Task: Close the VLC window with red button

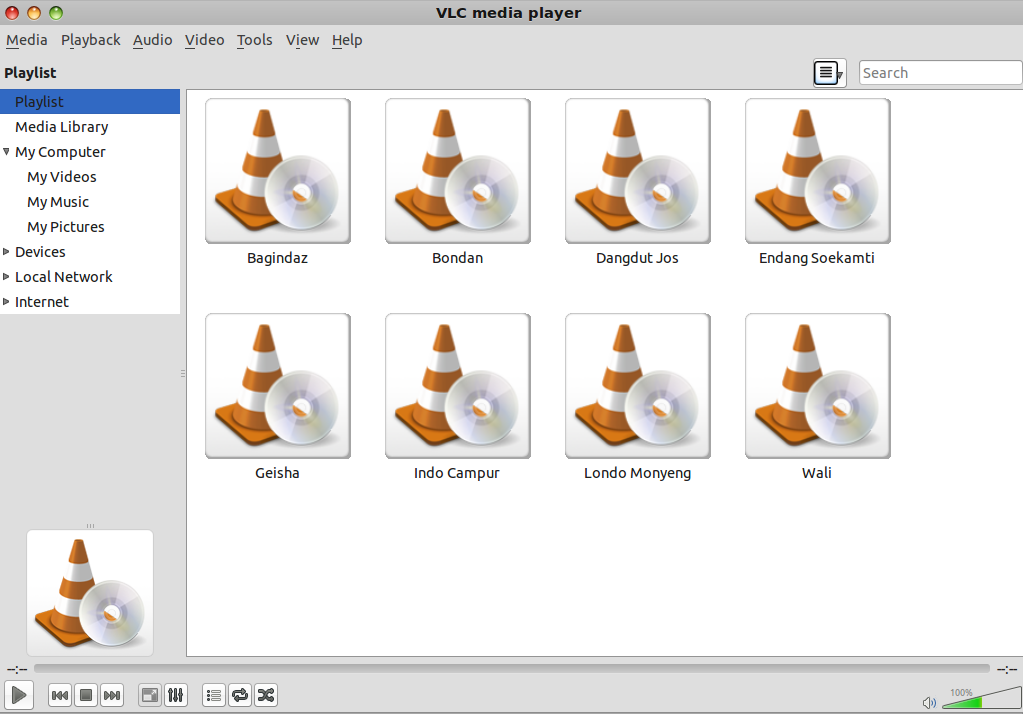Action: [x=12, y=13]
